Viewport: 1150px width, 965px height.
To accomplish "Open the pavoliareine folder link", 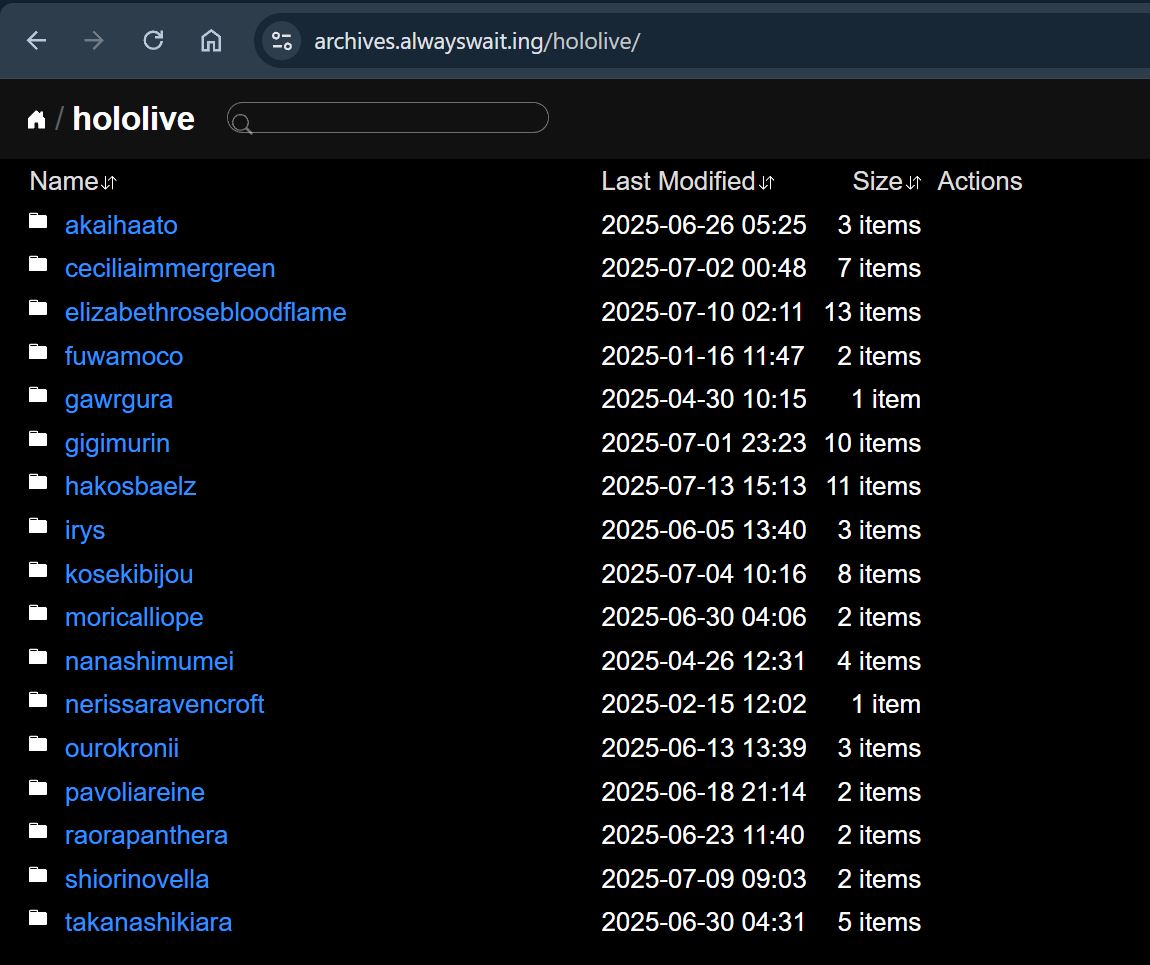I will [135, 792].
